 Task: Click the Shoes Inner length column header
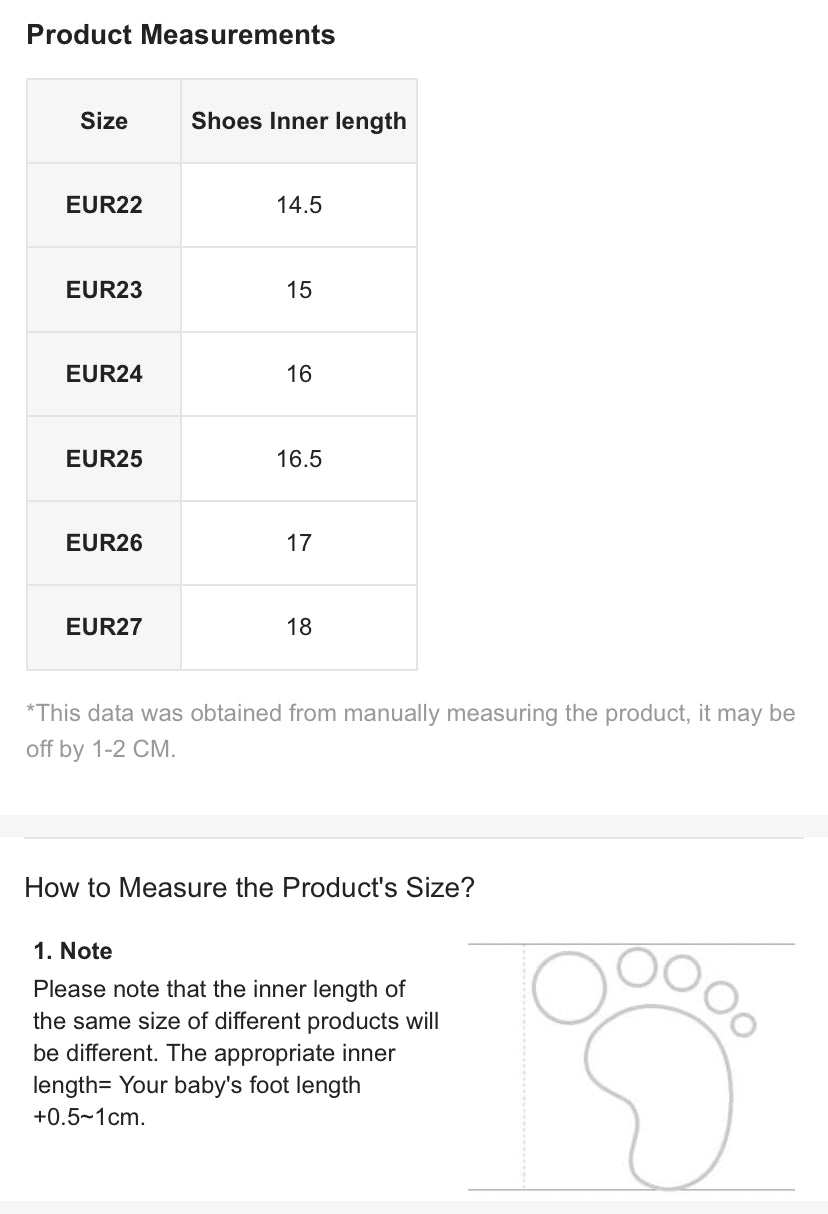[x=299, y=121]
